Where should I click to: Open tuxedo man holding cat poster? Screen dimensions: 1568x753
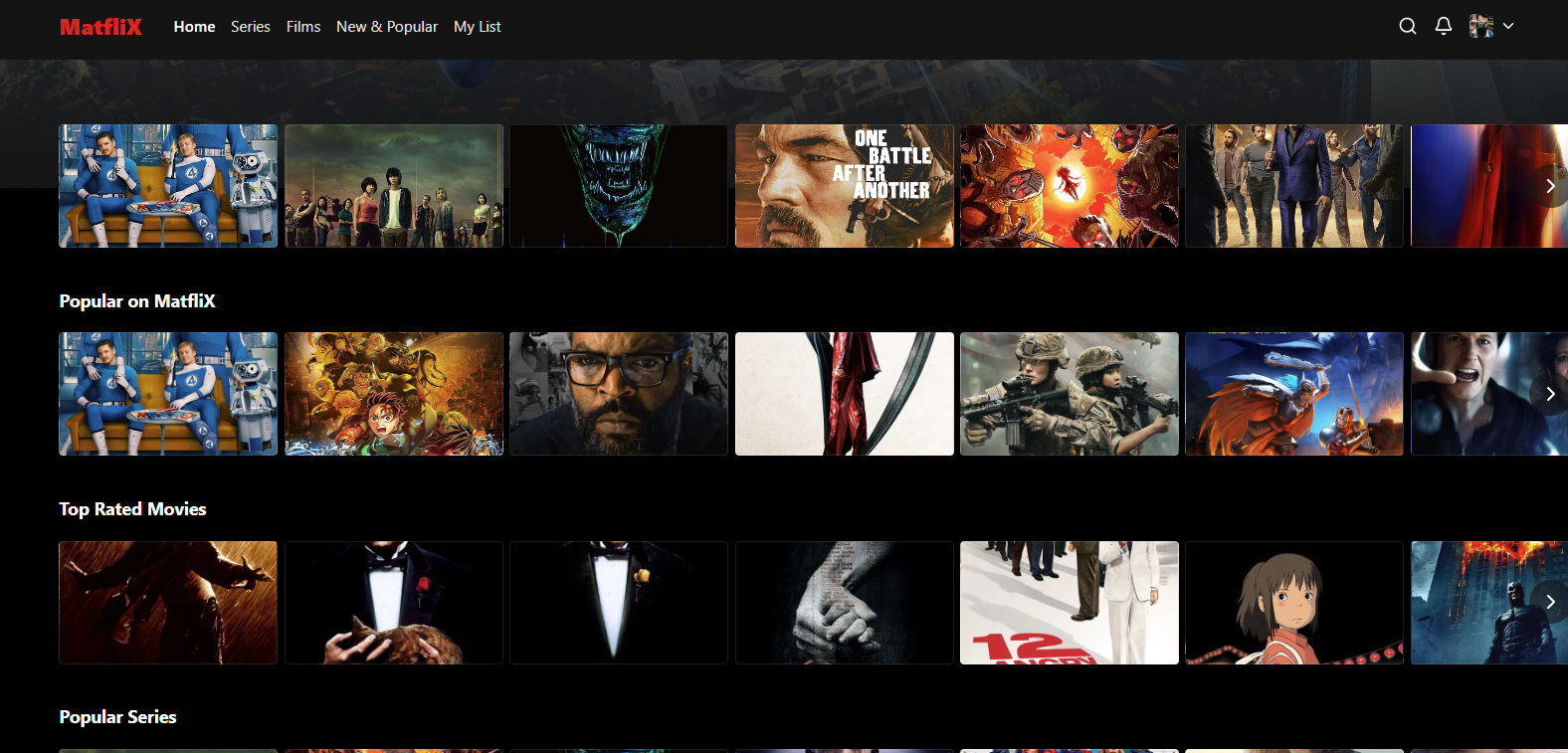click(394, 603)
